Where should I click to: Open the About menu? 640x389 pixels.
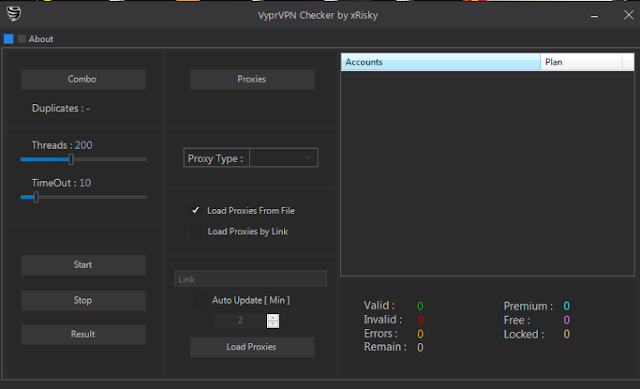tap(41, 39)
